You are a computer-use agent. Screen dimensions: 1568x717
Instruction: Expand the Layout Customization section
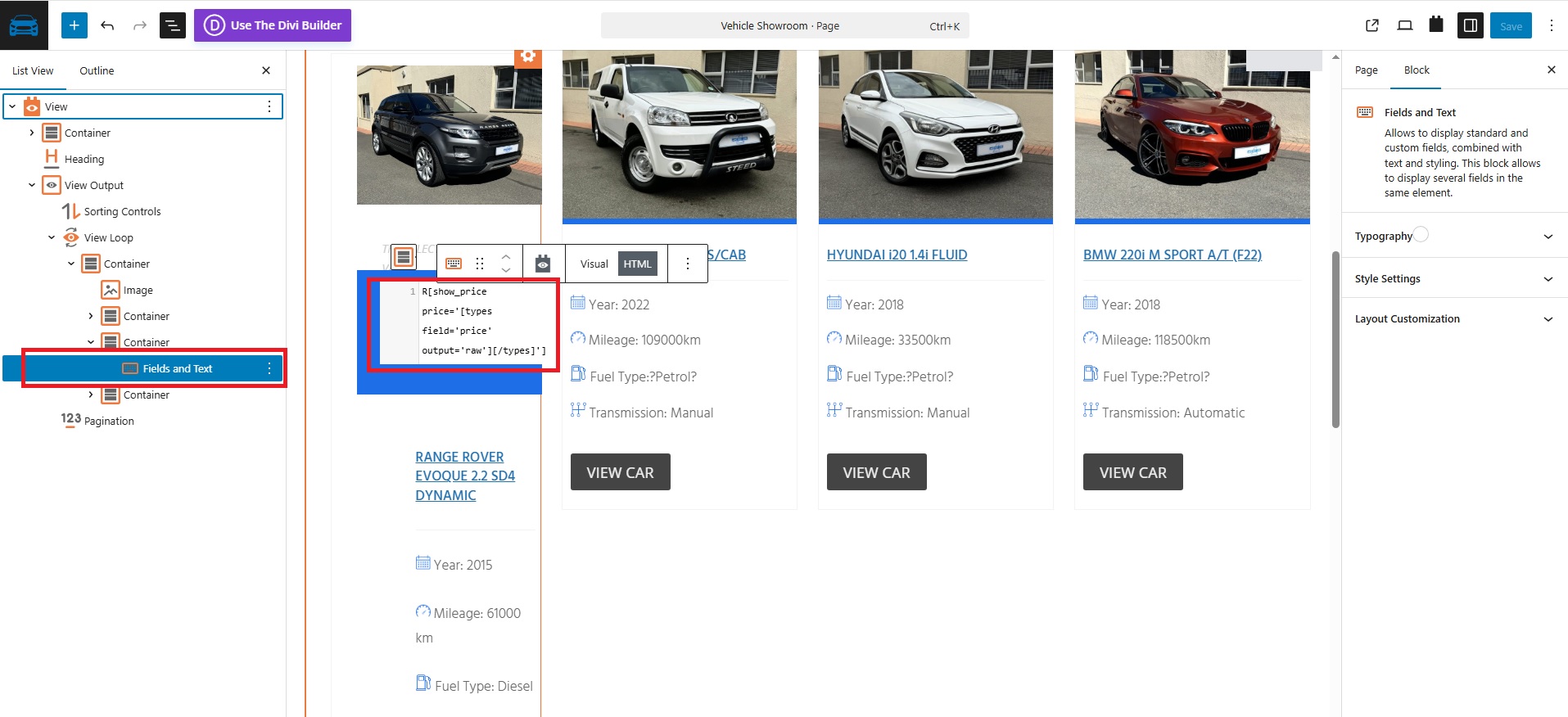pyautogui.click(x=1454, y=318)
